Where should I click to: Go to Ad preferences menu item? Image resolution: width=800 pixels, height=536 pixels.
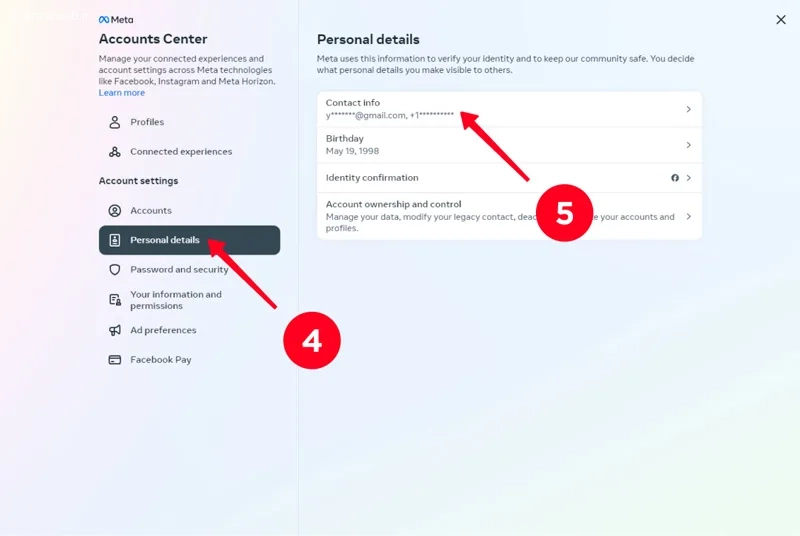pyautogui.click(x=163, y=330)
